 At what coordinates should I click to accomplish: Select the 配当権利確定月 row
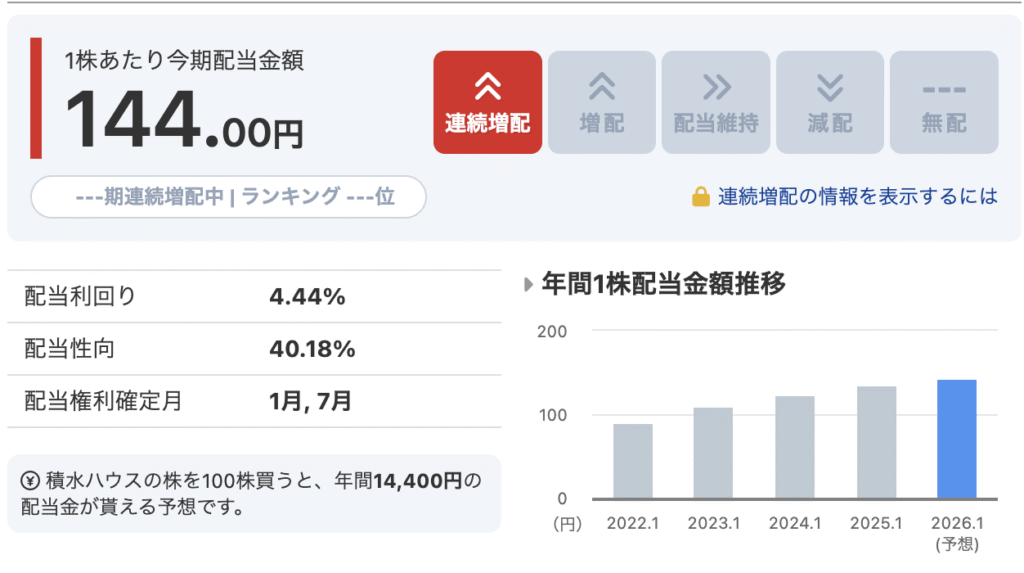pos(253,402)
